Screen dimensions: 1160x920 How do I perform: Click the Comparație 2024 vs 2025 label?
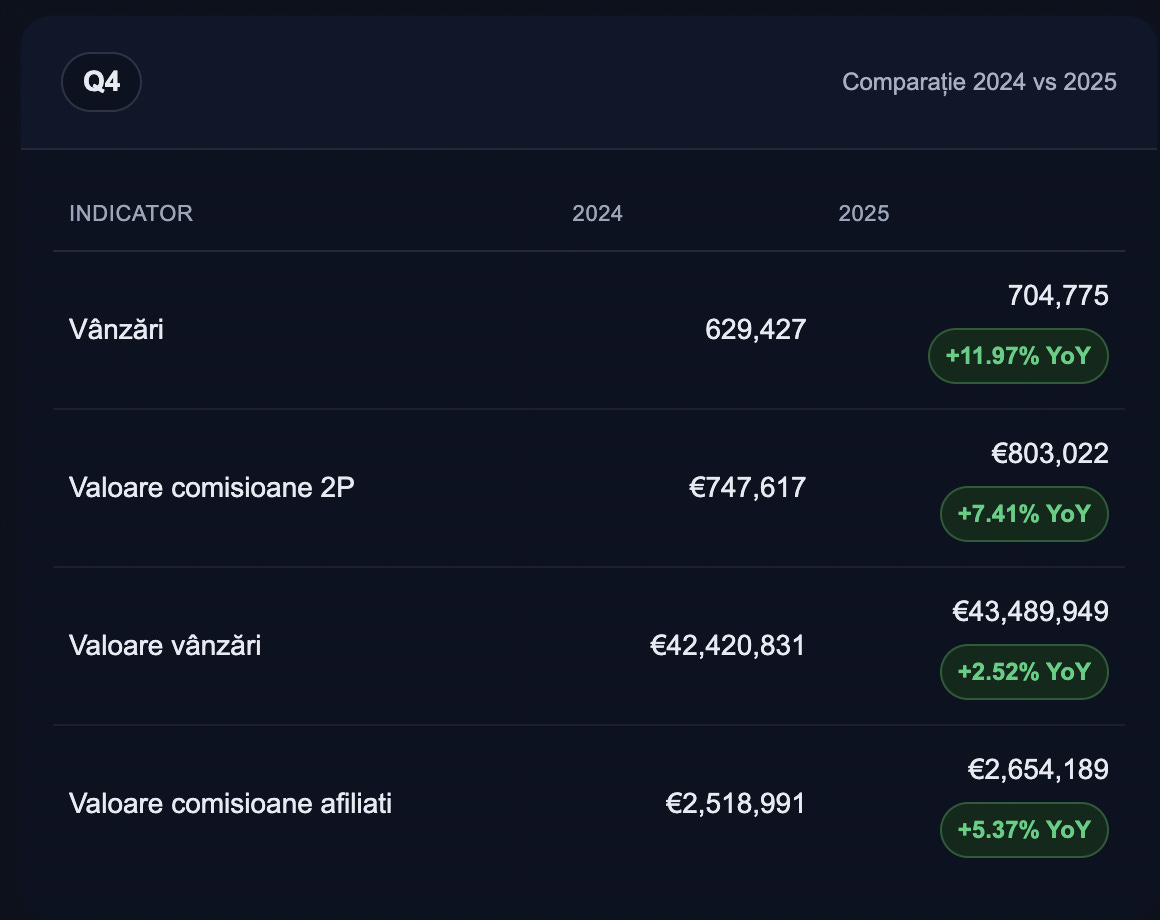[x=979, y=82]
